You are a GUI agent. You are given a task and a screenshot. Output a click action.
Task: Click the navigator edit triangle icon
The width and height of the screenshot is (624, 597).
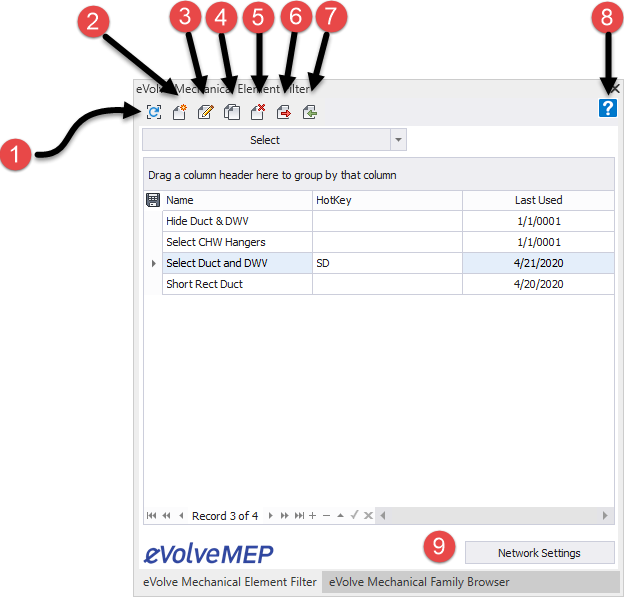(340, 516)
